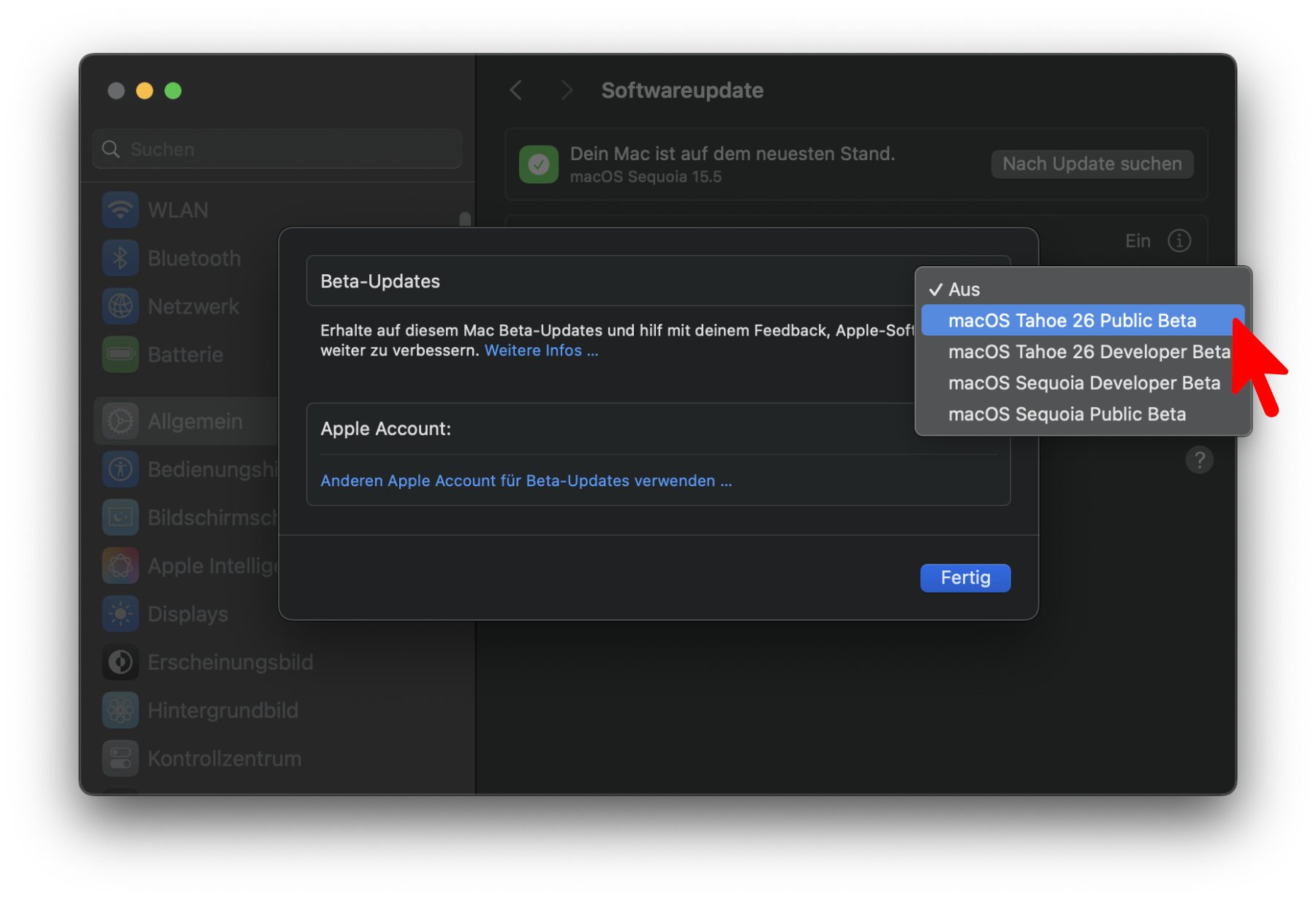Image resolution: width=1316 pixels, height=900 pixels.
Task: Pick macOS Sequoia Developer Beta option
Action: coord(1084,383)
